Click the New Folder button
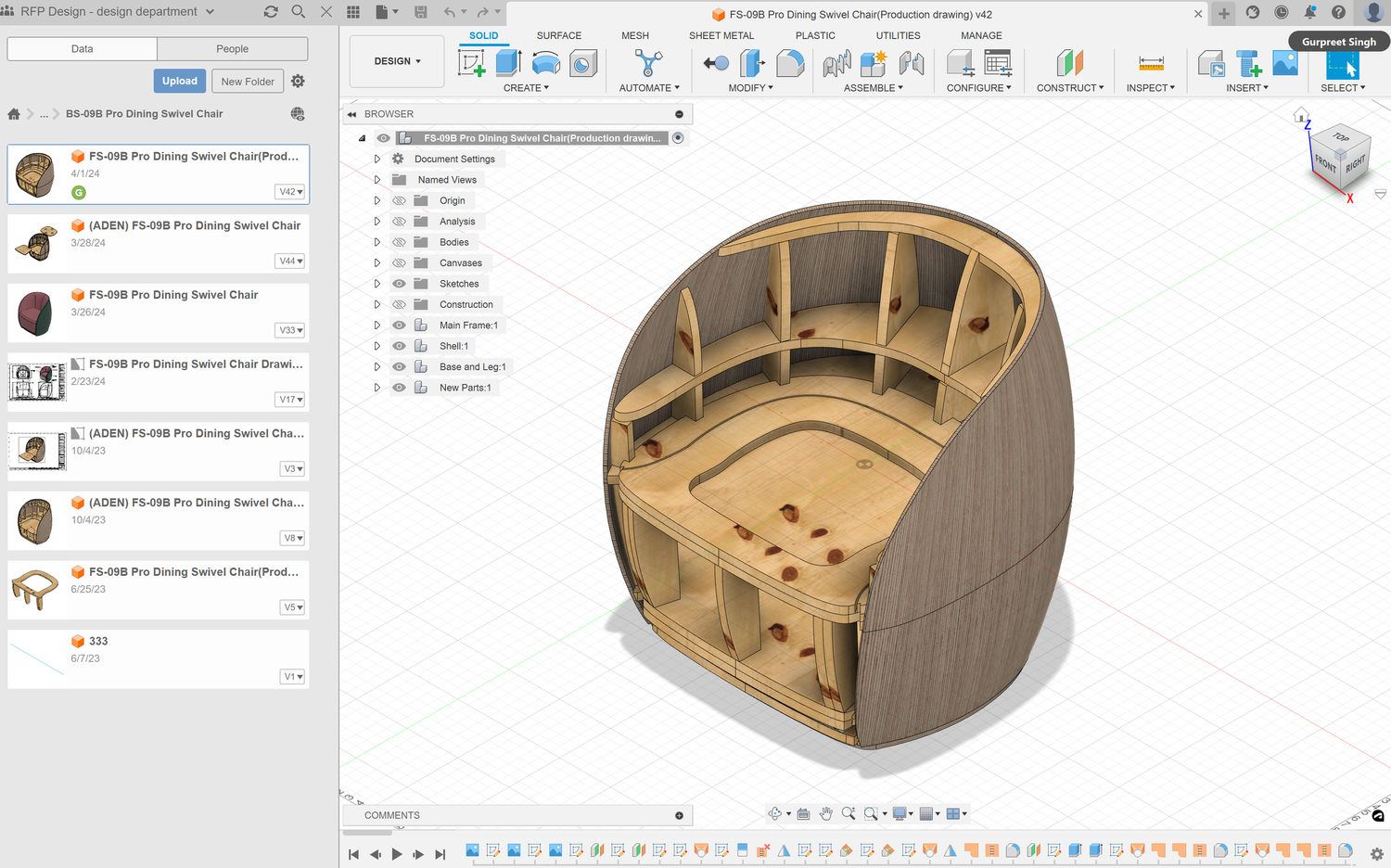1391x868 pixels. pos(248,81)
